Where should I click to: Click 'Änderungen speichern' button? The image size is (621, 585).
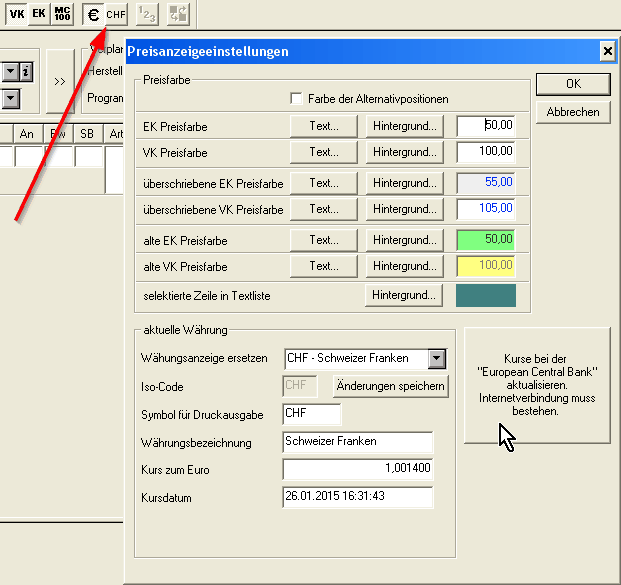click(x=390, y=386)
